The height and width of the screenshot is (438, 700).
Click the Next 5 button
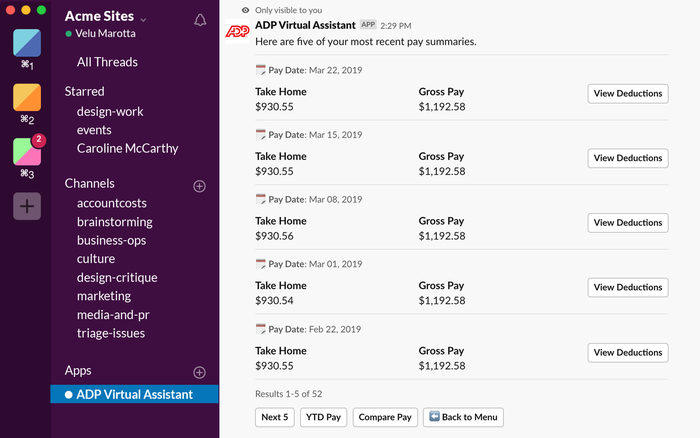pos(275,417)
